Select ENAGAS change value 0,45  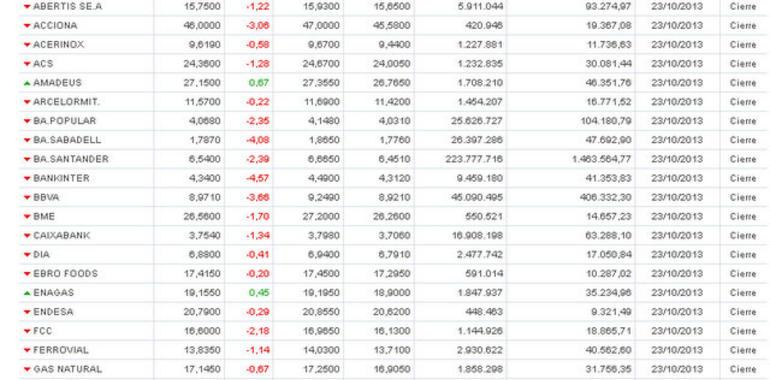click(259, 293)
